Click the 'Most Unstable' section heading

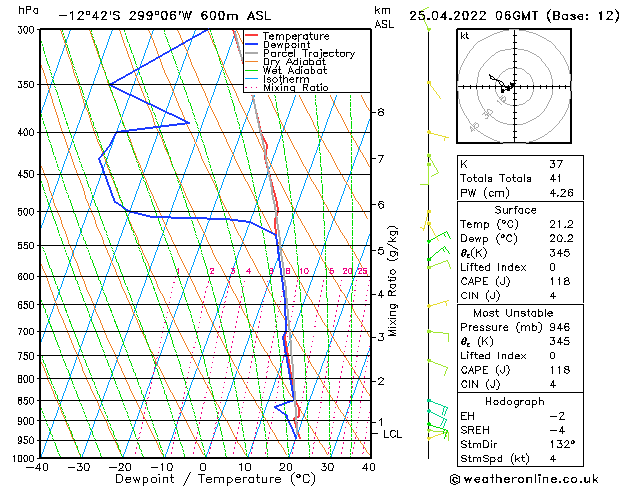pos(513,313)
